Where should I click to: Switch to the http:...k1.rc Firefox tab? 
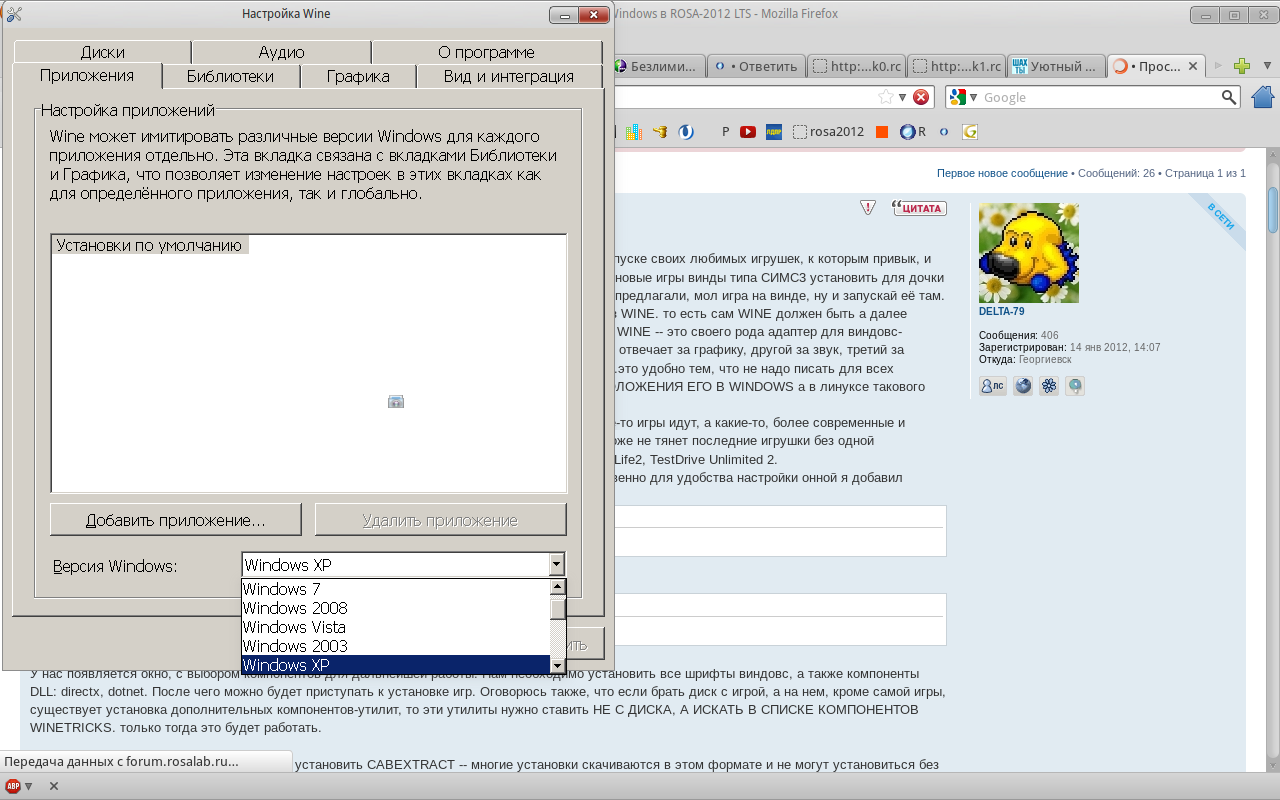[957, 67]
